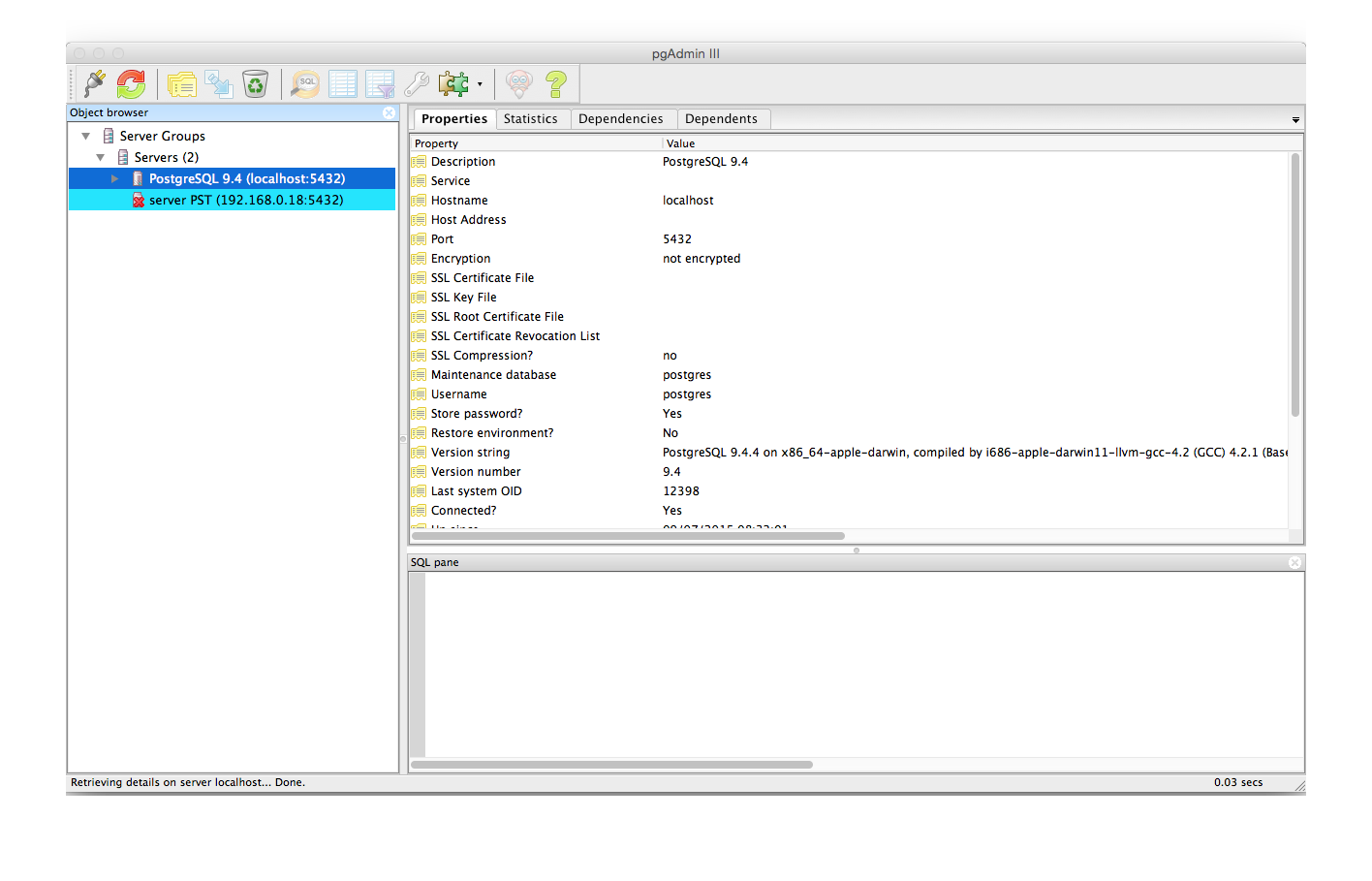Open the maintenance wrench tool
Viewport: 1372px width, 881px height.
pos(417,84)
